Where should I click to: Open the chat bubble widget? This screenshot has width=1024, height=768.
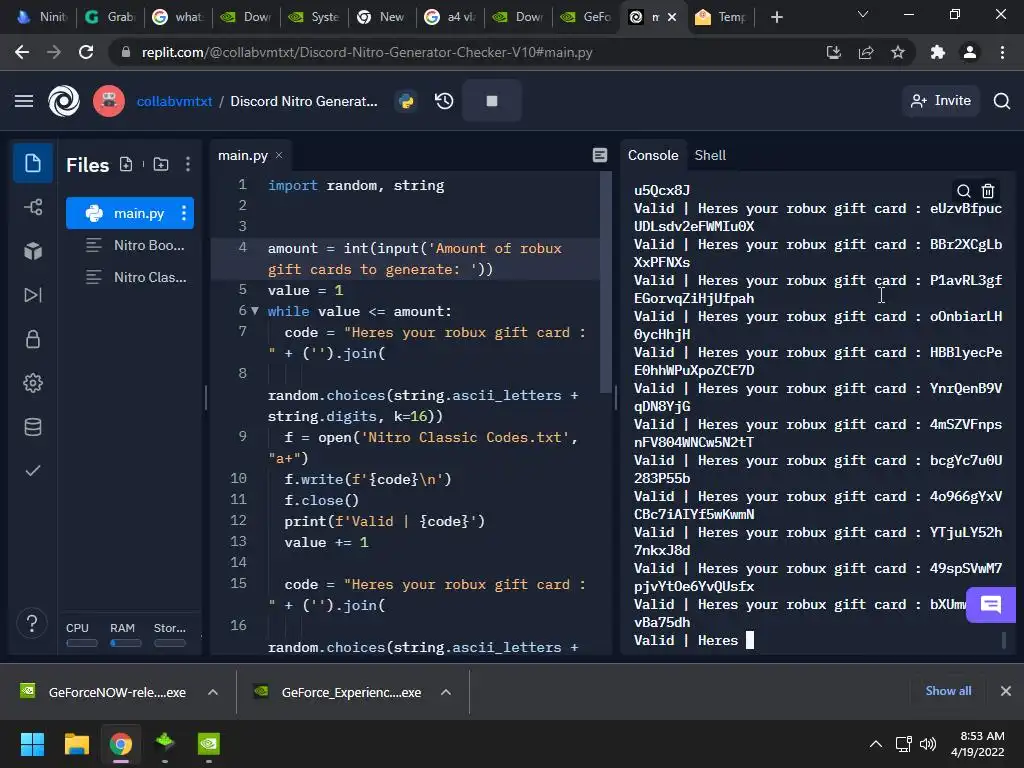coord(991,605)
